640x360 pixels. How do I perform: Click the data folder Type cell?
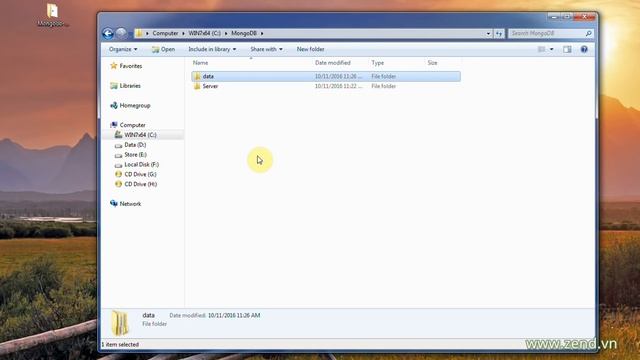pos(384,76)
